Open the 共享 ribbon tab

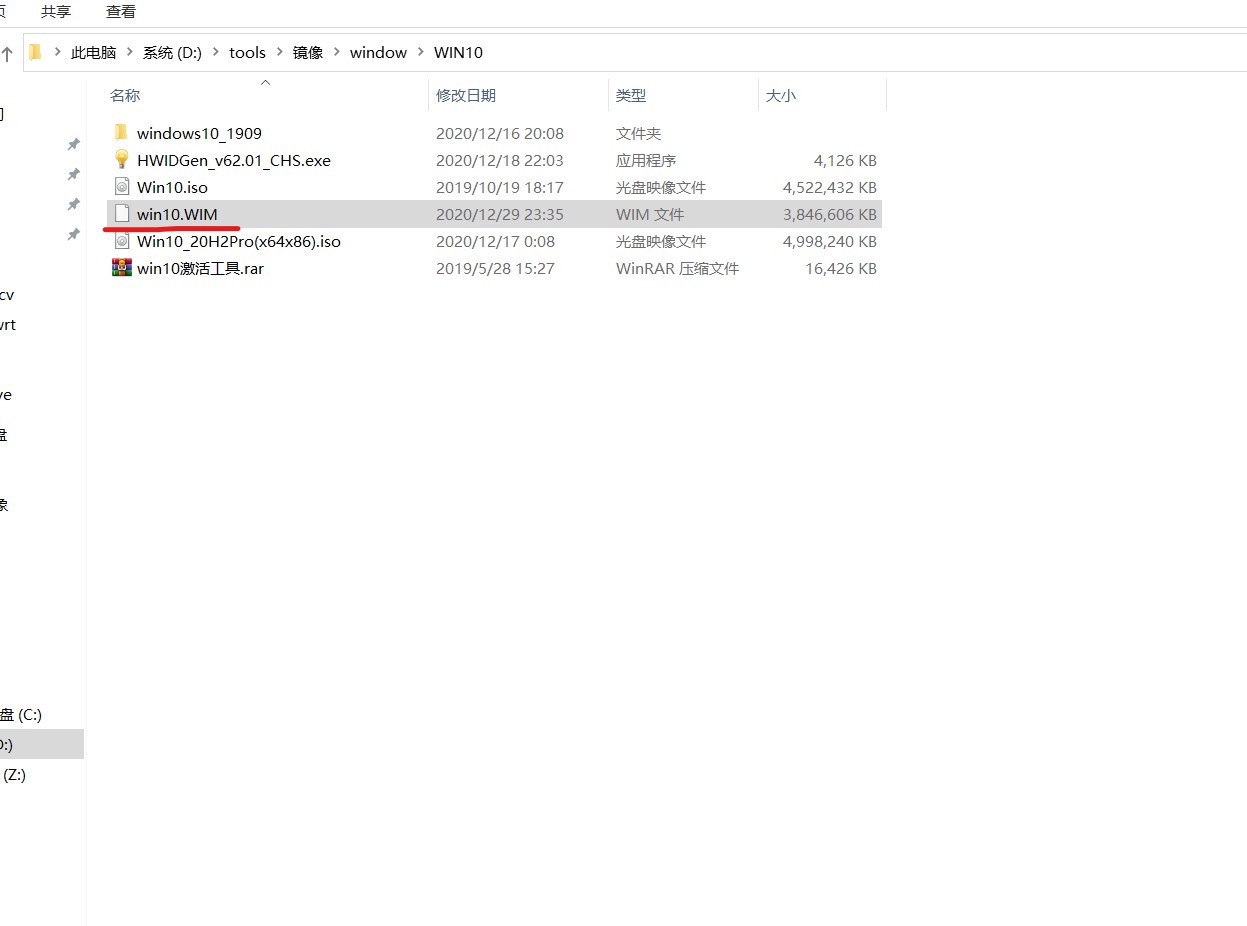pyautogui.click(x=56, y=12)
